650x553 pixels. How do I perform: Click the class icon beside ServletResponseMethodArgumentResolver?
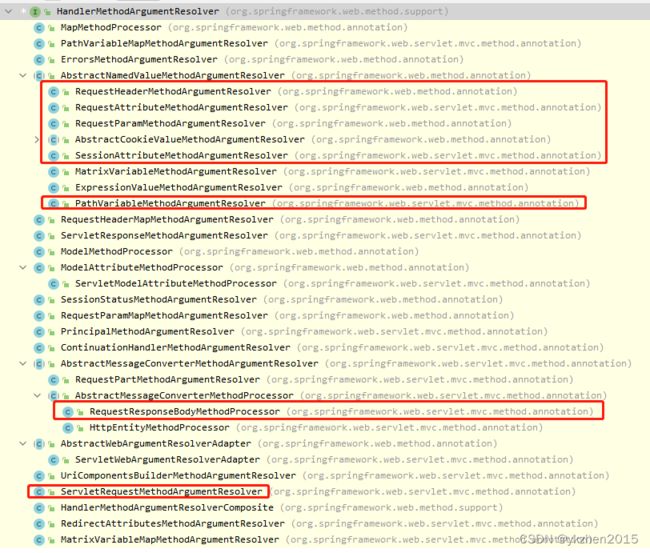[39, 236]
